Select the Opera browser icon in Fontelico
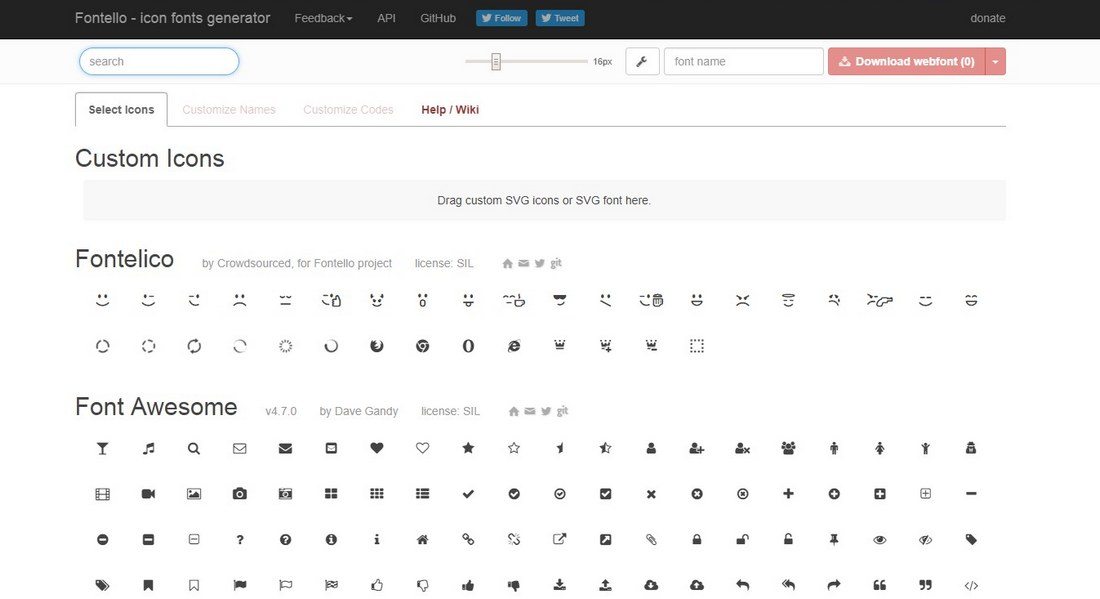 468,346
